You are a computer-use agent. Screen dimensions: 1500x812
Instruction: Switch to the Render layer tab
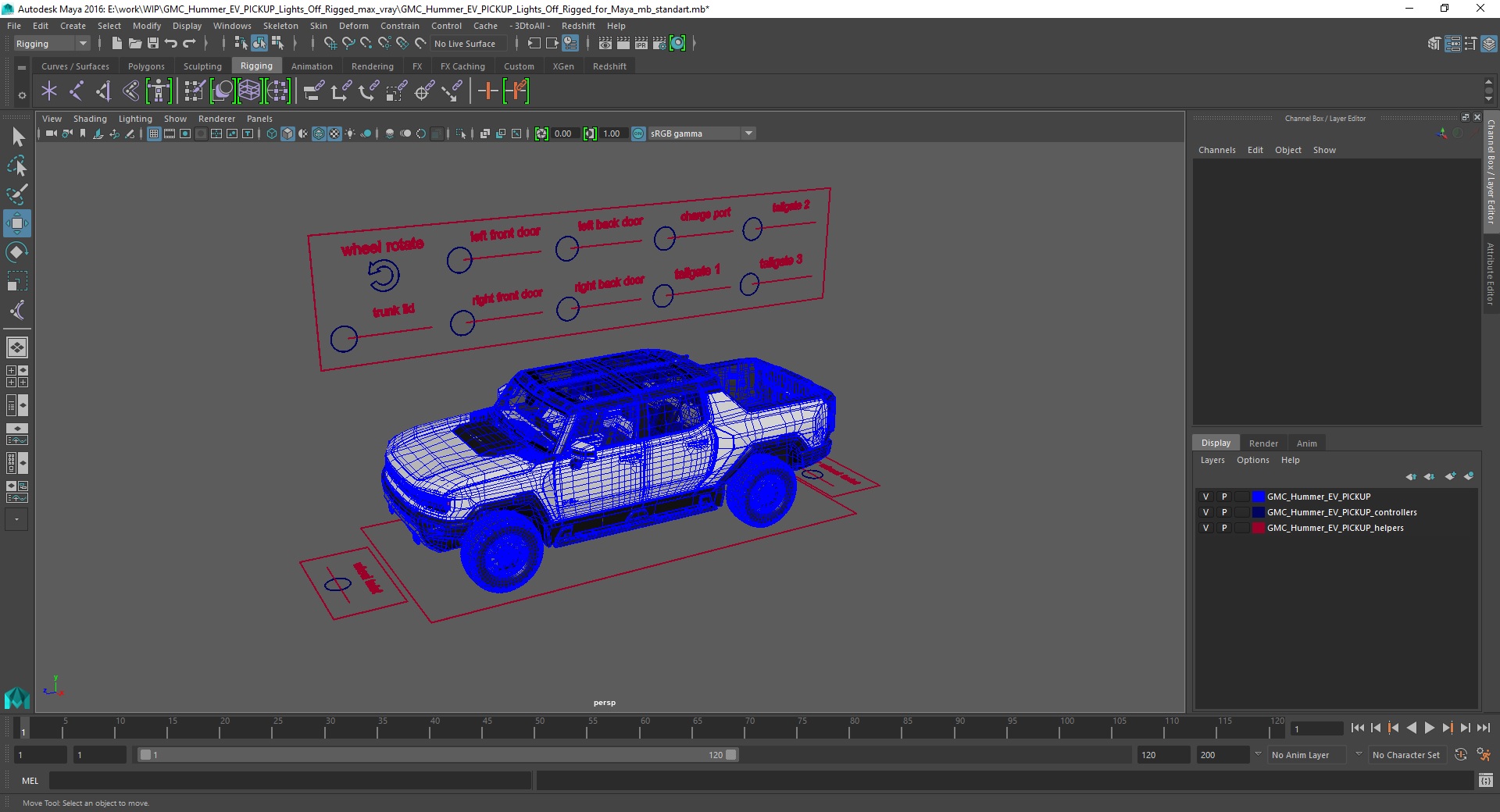1263,443
